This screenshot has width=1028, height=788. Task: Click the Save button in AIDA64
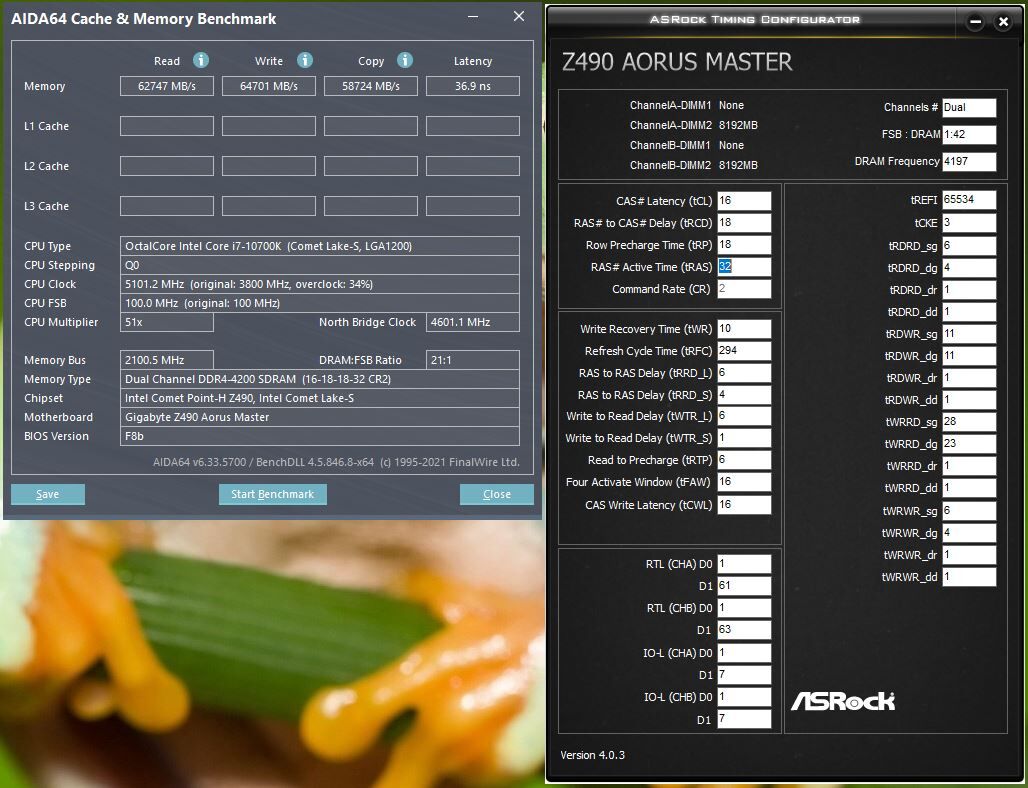click(x=48, y=494)
